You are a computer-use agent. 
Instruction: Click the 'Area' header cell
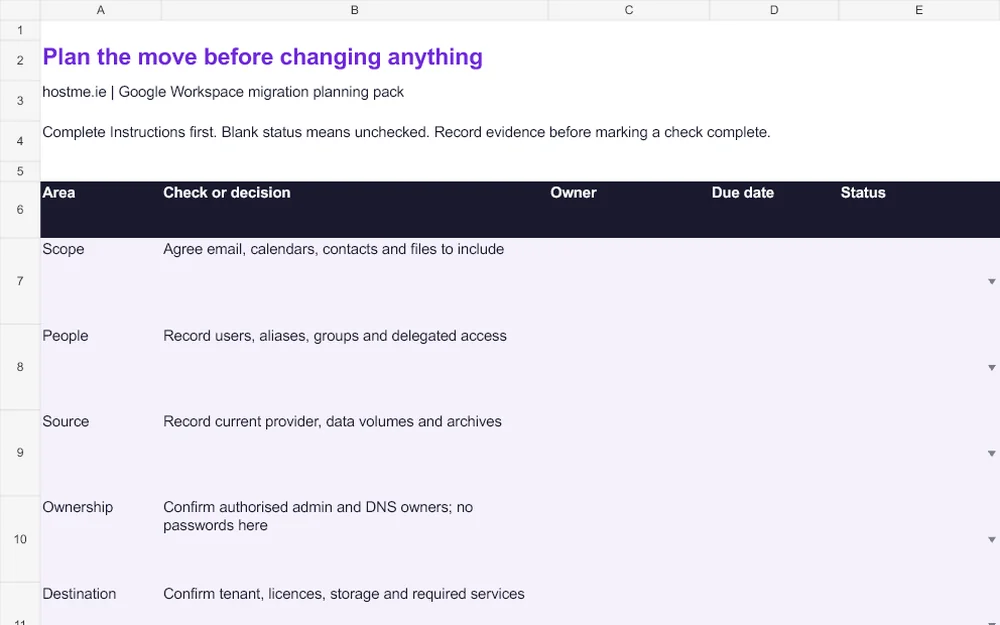click(x=101, y=209)
